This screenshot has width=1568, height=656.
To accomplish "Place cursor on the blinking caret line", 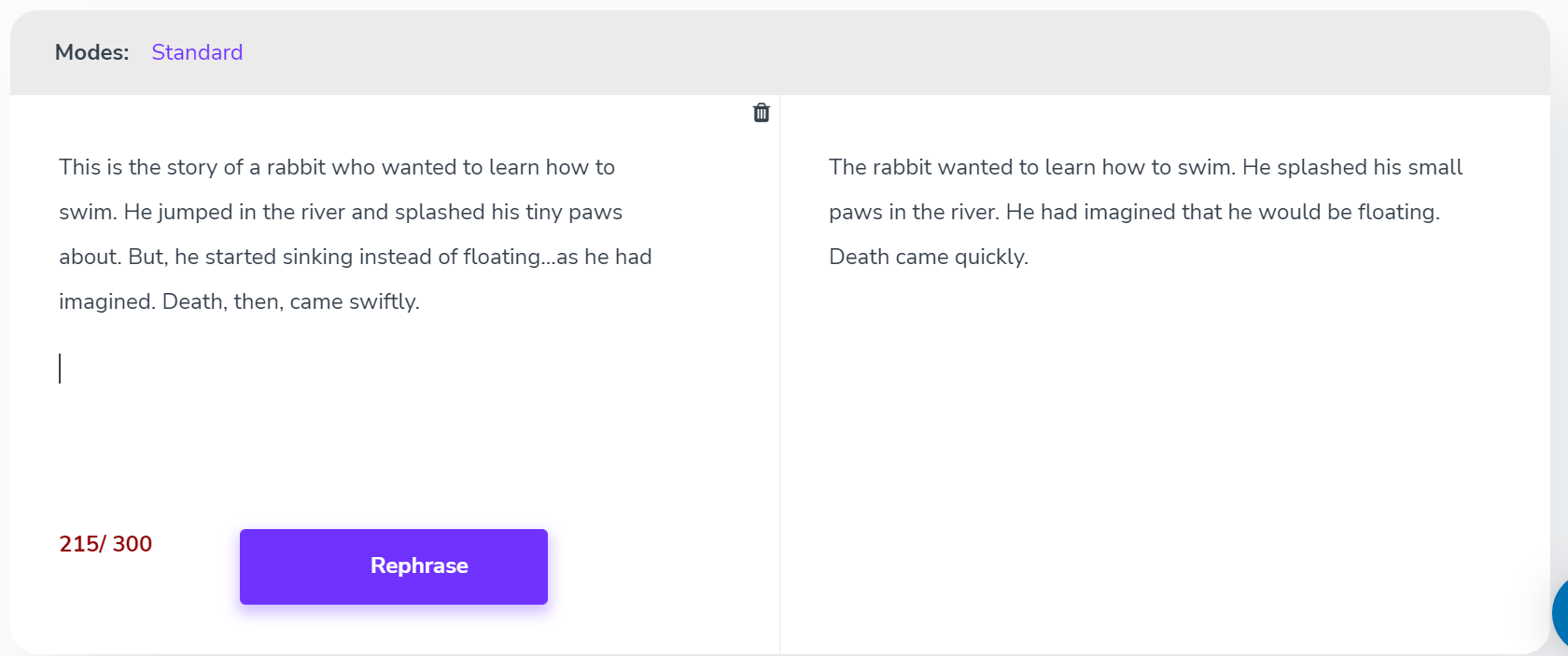I will tap(60, 369).
